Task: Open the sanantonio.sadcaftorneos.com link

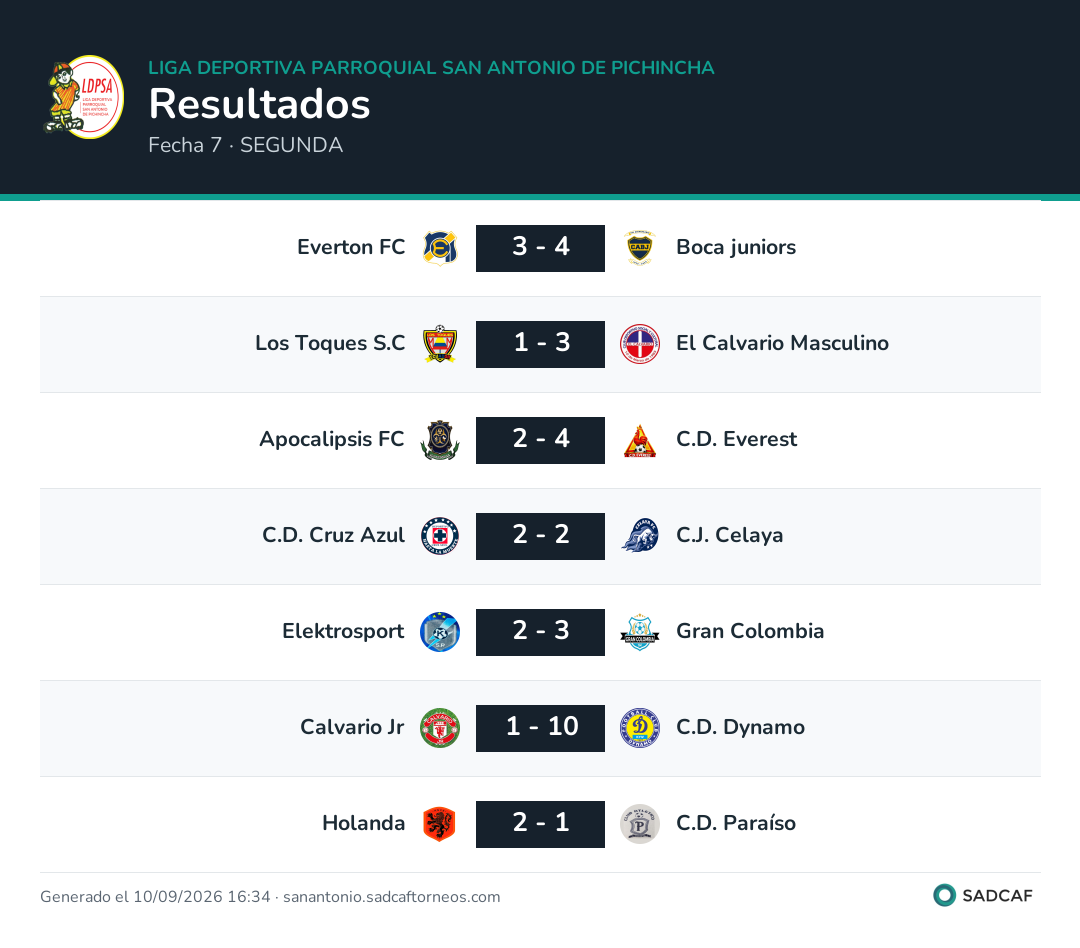Action: tap(391, 896)
